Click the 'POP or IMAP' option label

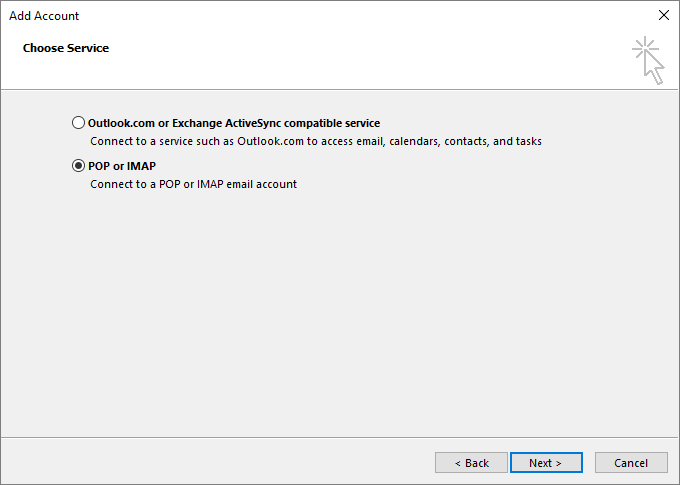[x=123, y=166]
